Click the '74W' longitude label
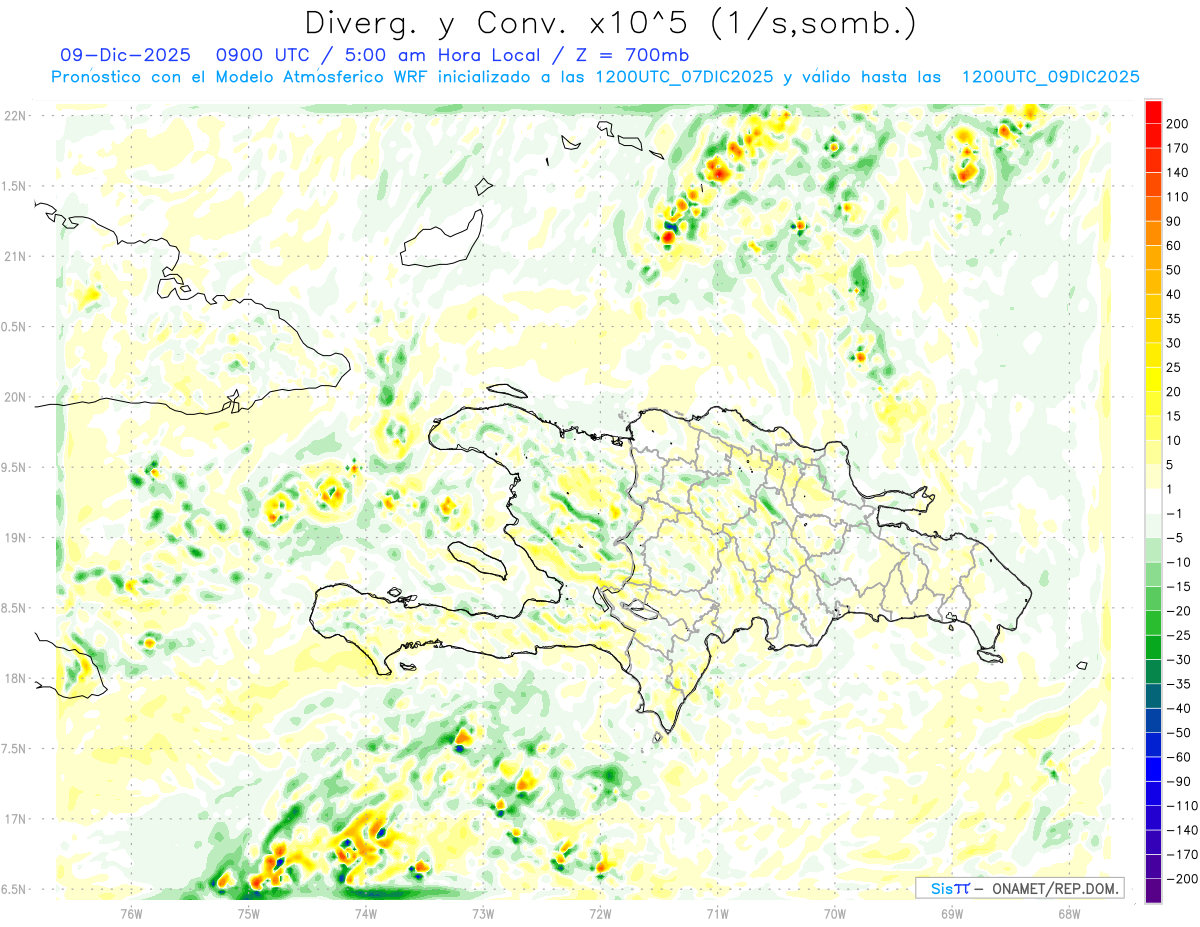Image resolution: width=1200 pixels, height=927 pixels. click(x=365, y=914)
